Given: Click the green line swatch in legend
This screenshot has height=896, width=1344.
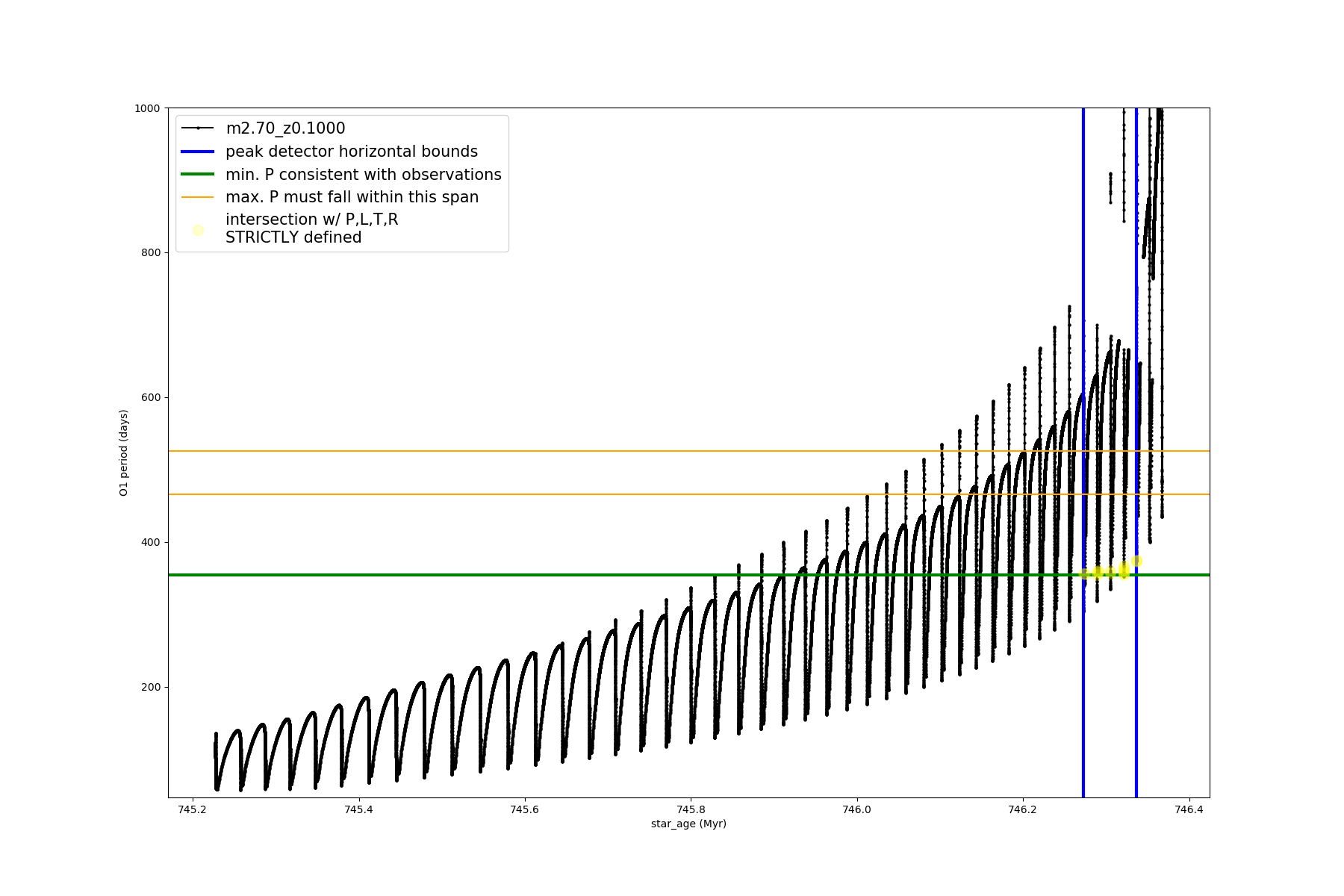Looking at the screenshot, I should 198,175.
